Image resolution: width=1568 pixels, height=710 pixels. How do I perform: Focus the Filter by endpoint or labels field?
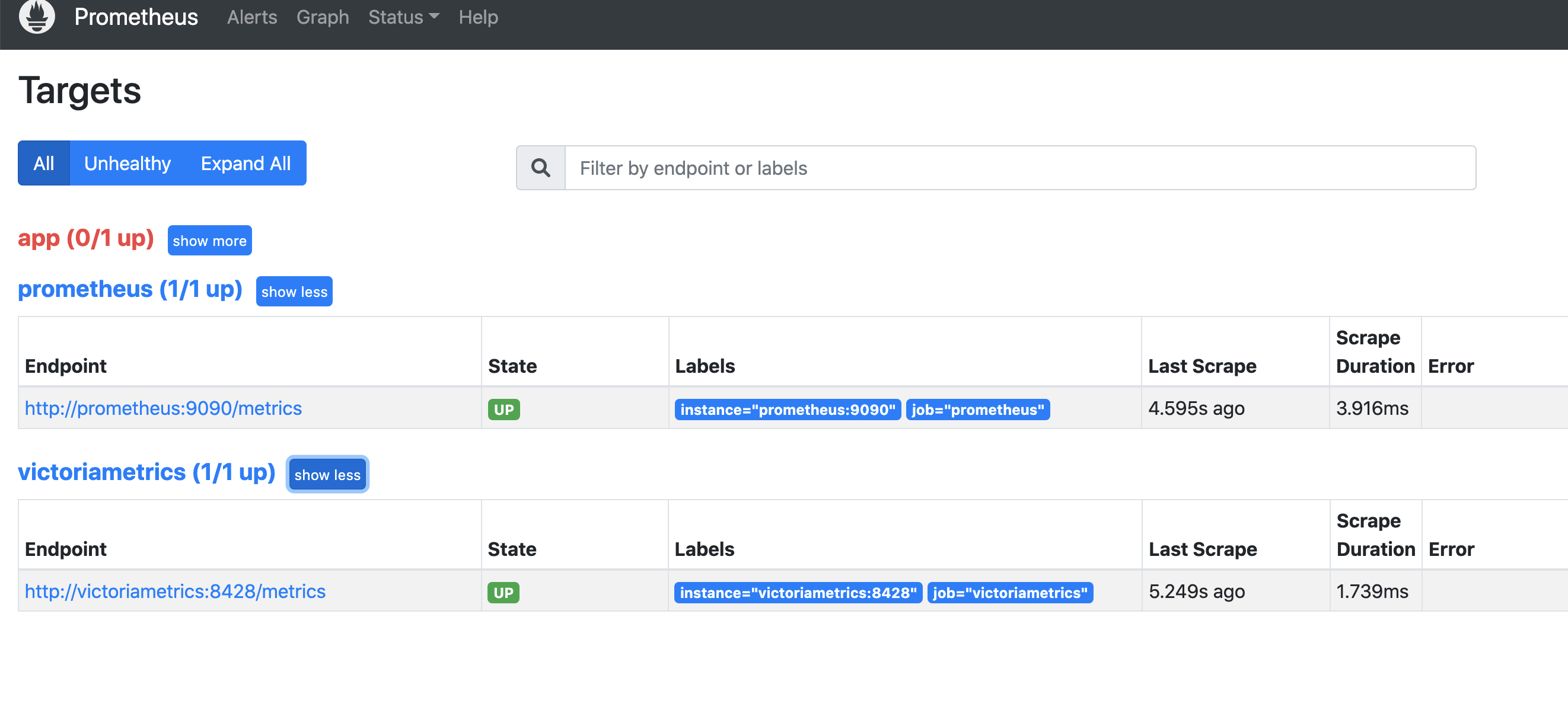coord(1020,168)
